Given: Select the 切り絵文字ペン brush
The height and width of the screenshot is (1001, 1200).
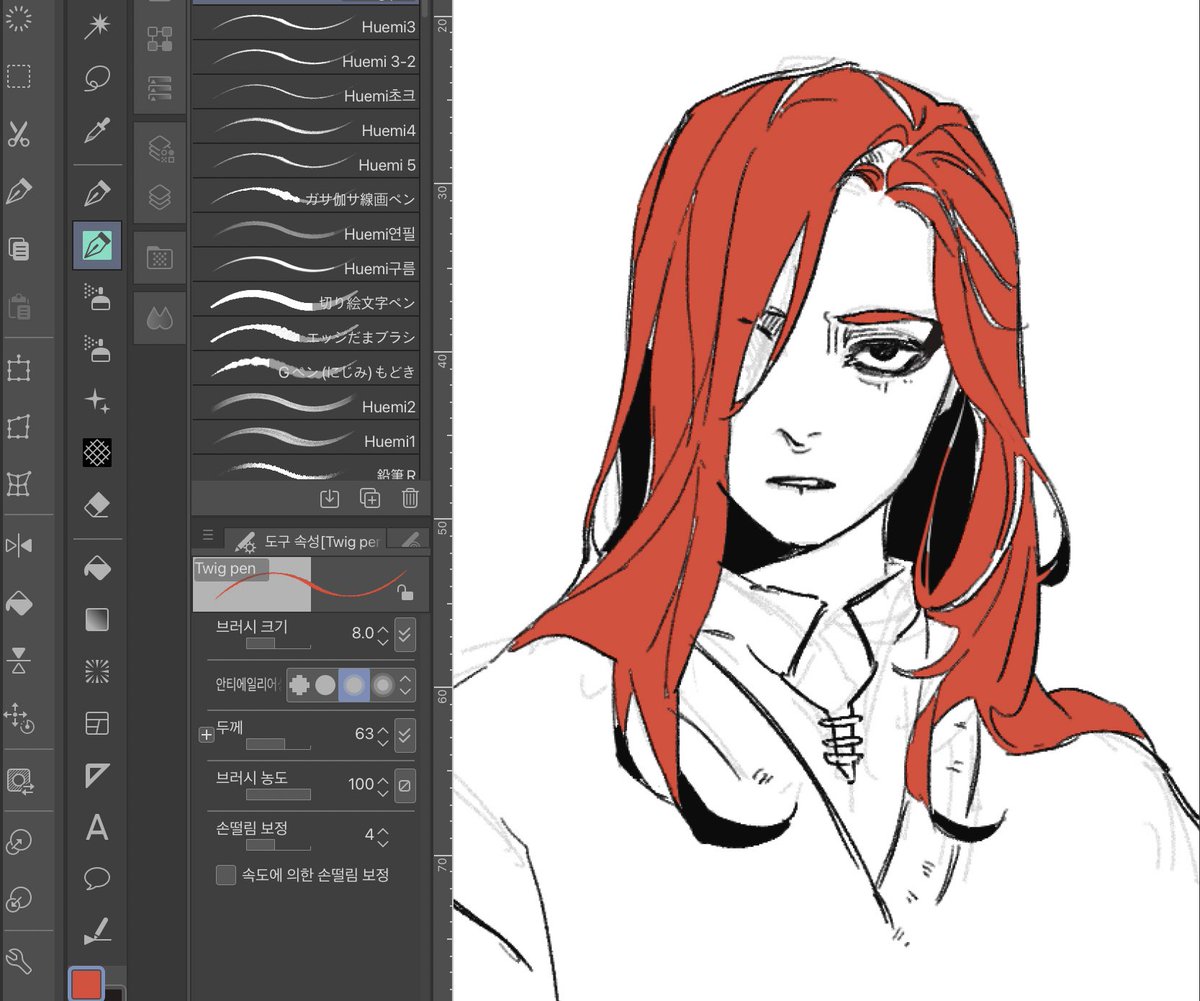Looking at the screenshot, I should click(305, 302).
